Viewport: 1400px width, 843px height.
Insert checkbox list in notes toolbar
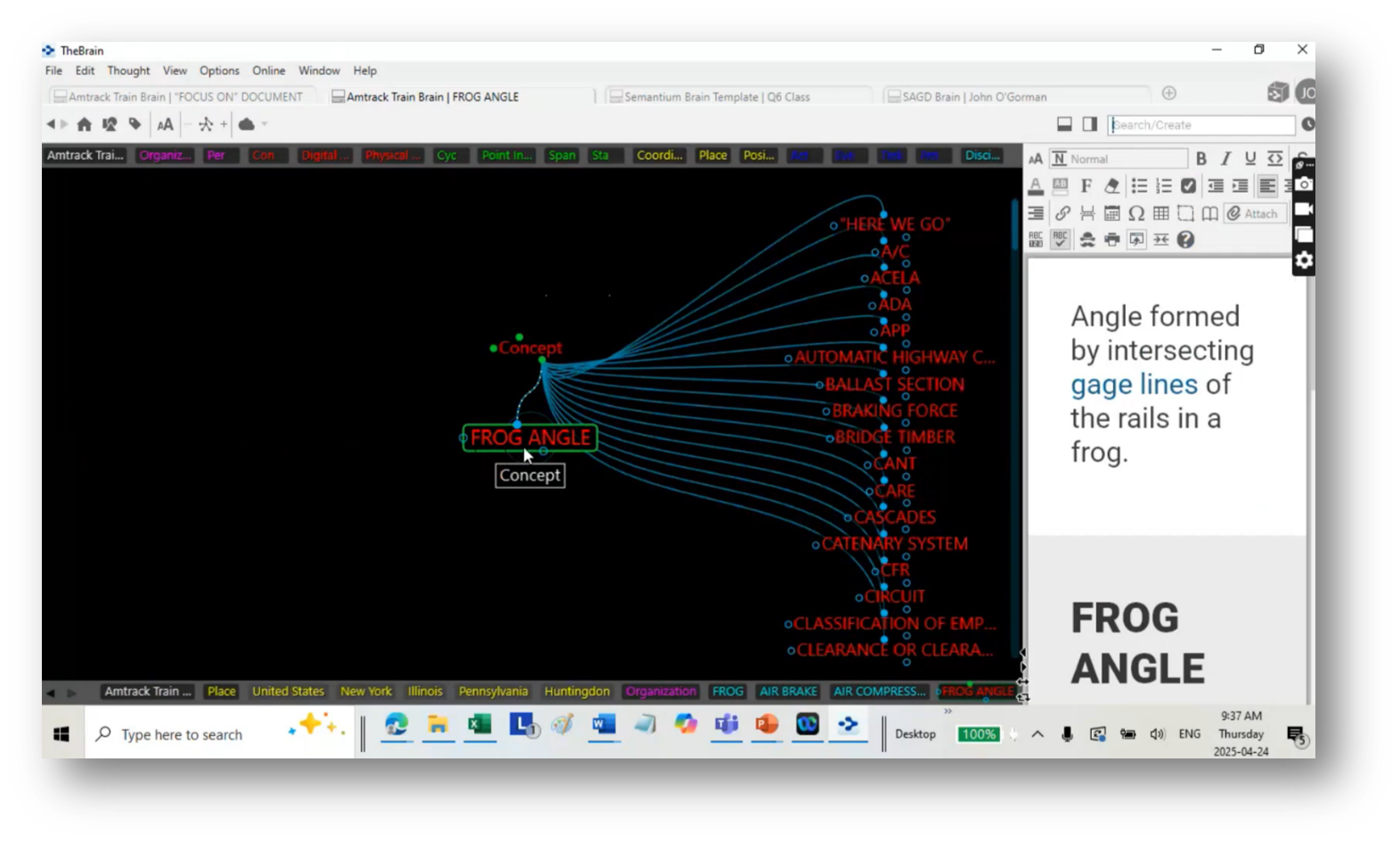pos(1188,186)
